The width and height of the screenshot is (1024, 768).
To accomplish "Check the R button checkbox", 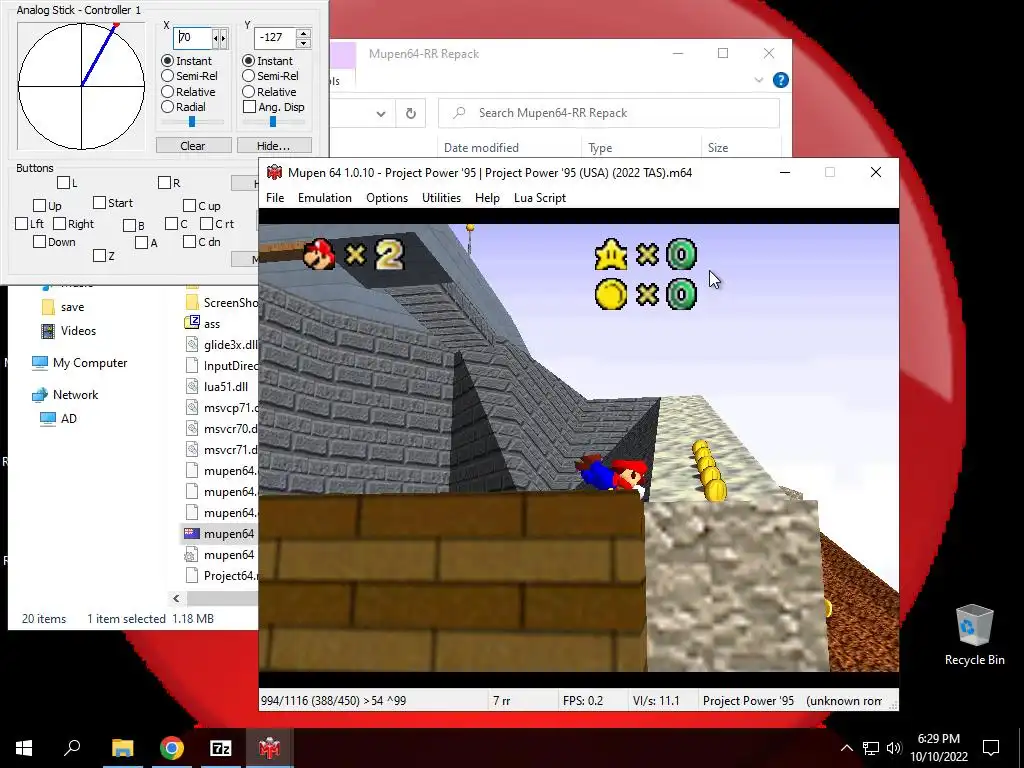I will (165, 183).
